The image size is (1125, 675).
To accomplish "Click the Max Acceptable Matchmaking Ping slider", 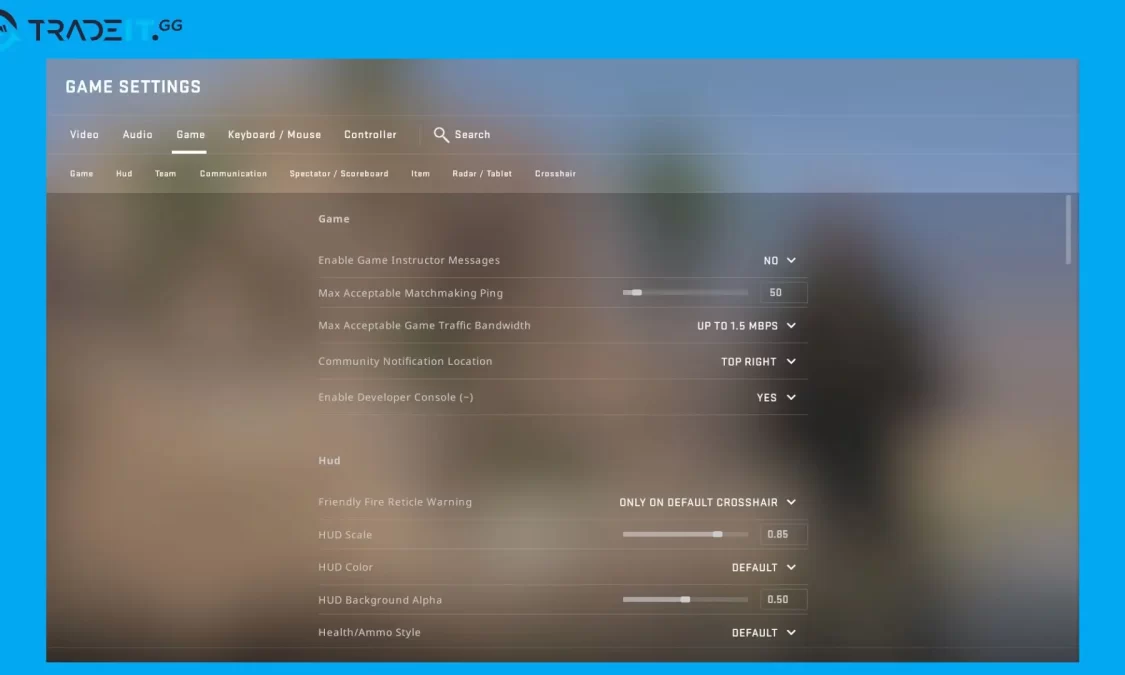I will 685,293.
